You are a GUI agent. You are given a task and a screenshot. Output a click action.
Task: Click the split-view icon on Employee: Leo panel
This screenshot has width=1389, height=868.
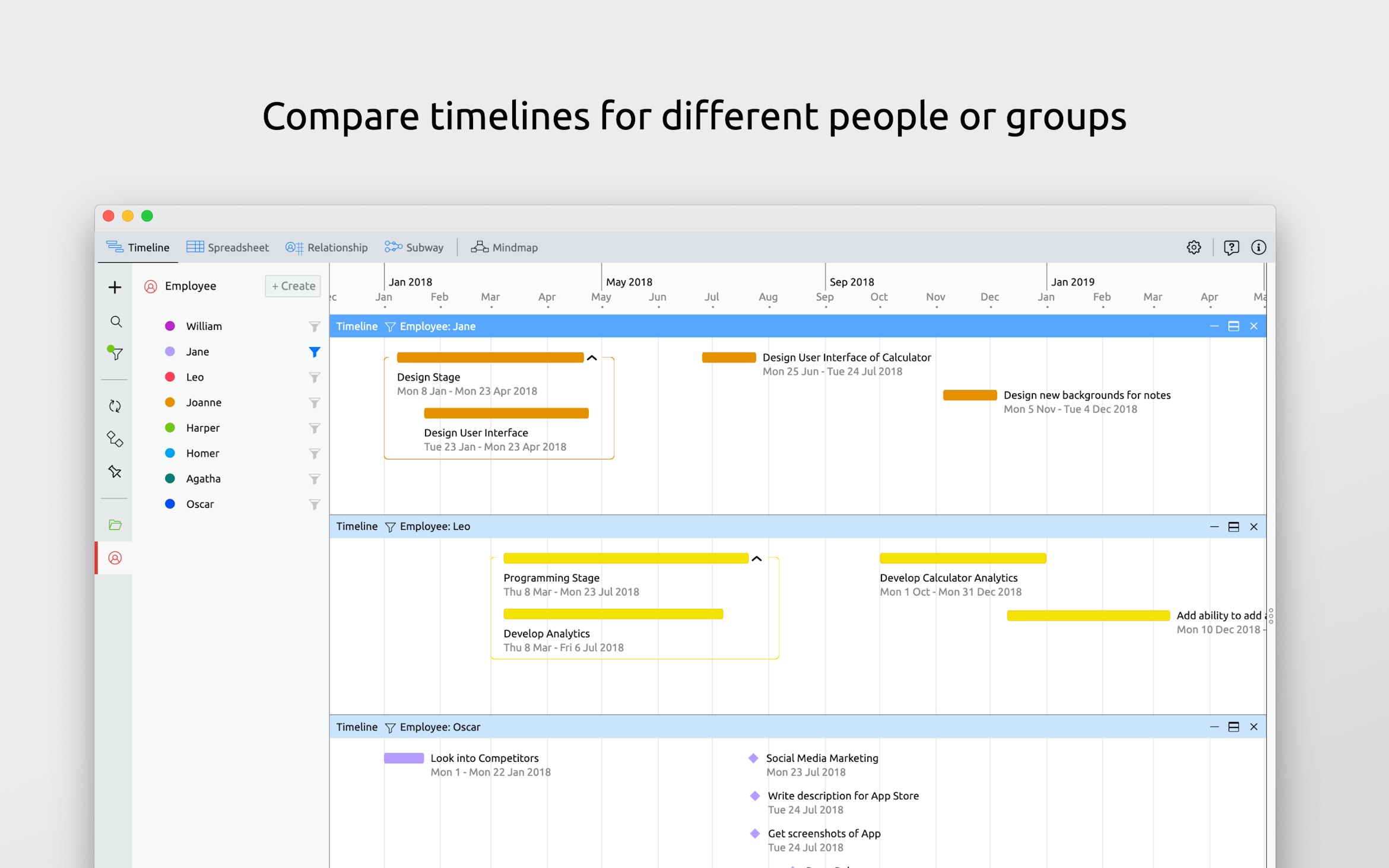pyautogui.click(x=1234, y=526)
